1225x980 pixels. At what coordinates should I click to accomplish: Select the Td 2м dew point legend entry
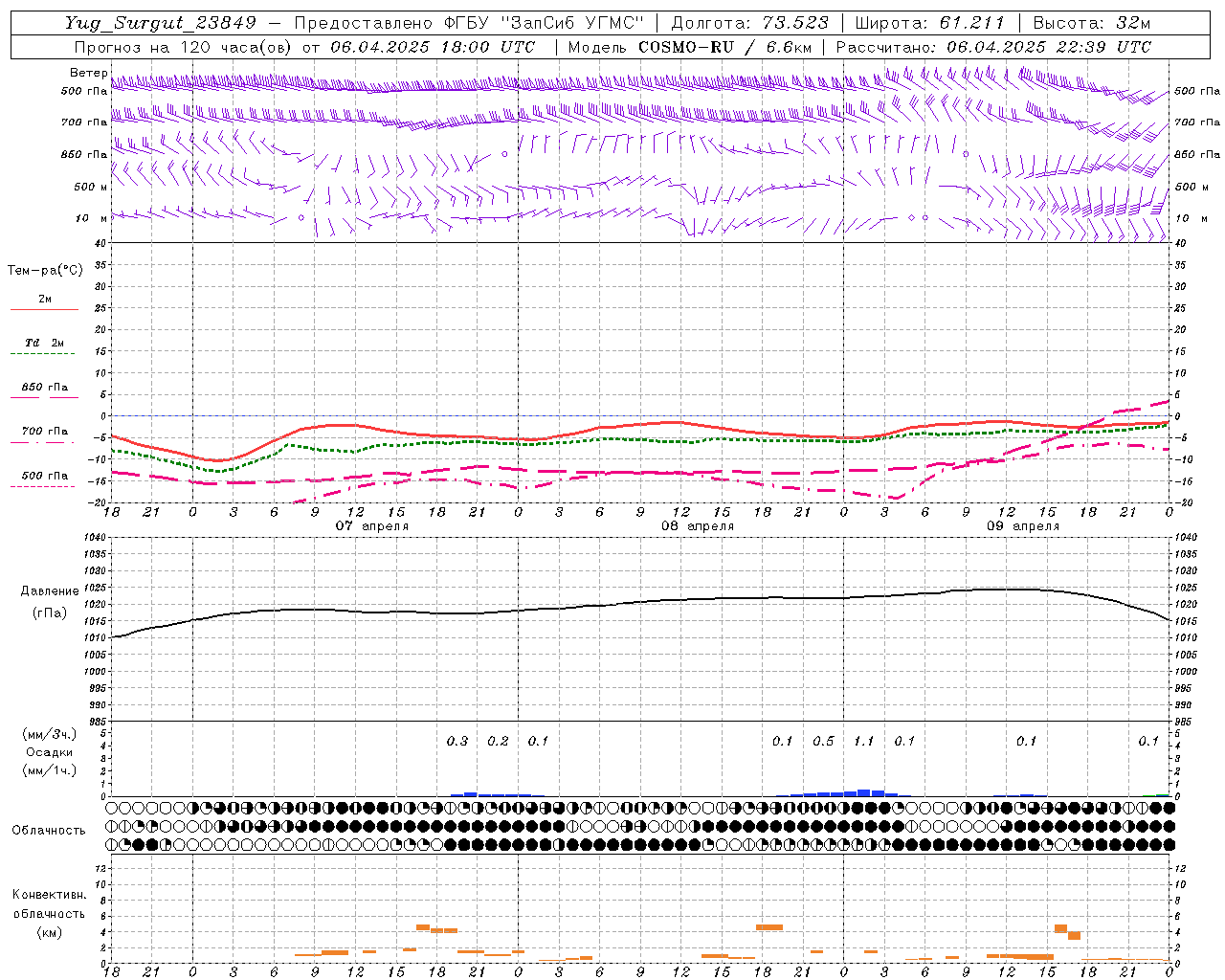[x=45, y=343]
